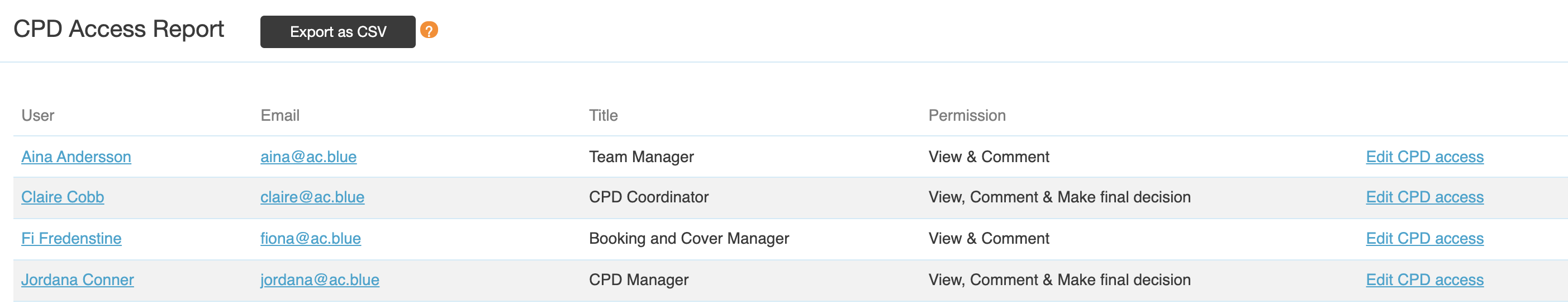This screenshot has height=303, width=1568.
Task: Edit CPD access for Claire Cobb
Action: click(x=1424, y=197)
